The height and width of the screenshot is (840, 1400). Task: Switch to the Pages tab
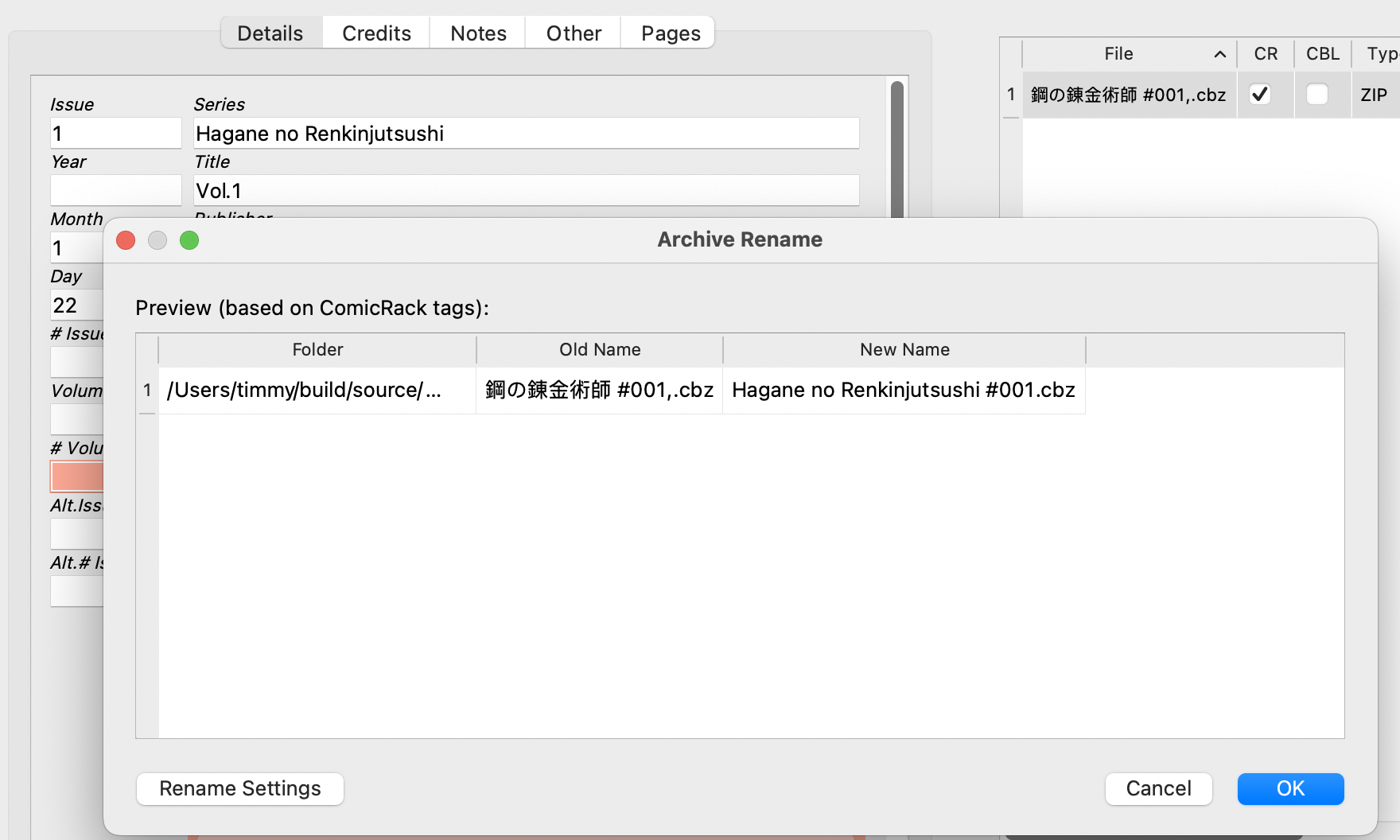[x=668, y=33]
